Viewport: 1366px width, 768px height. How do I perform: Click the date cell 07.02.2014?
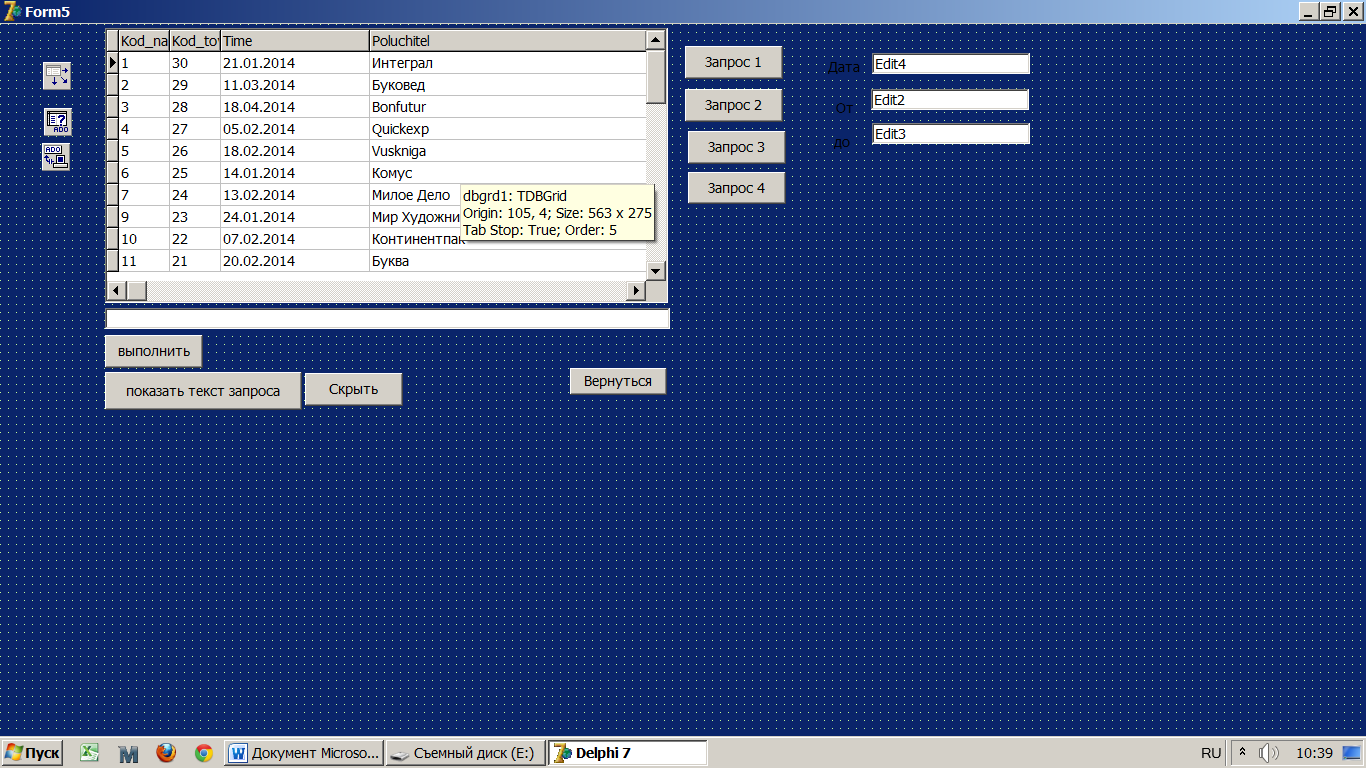coord(295,239)
